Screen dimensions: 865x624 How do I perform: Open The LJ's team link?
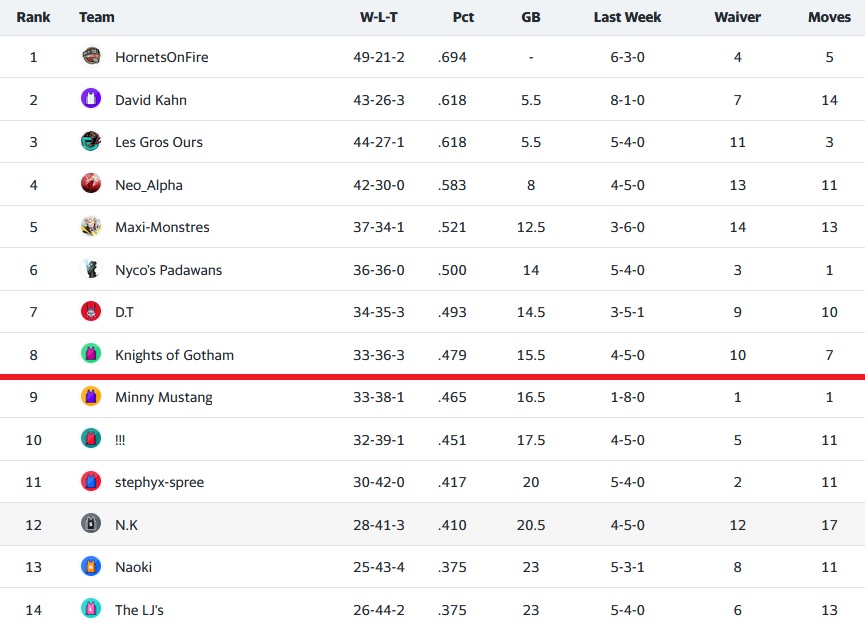(x=139, y=610)
